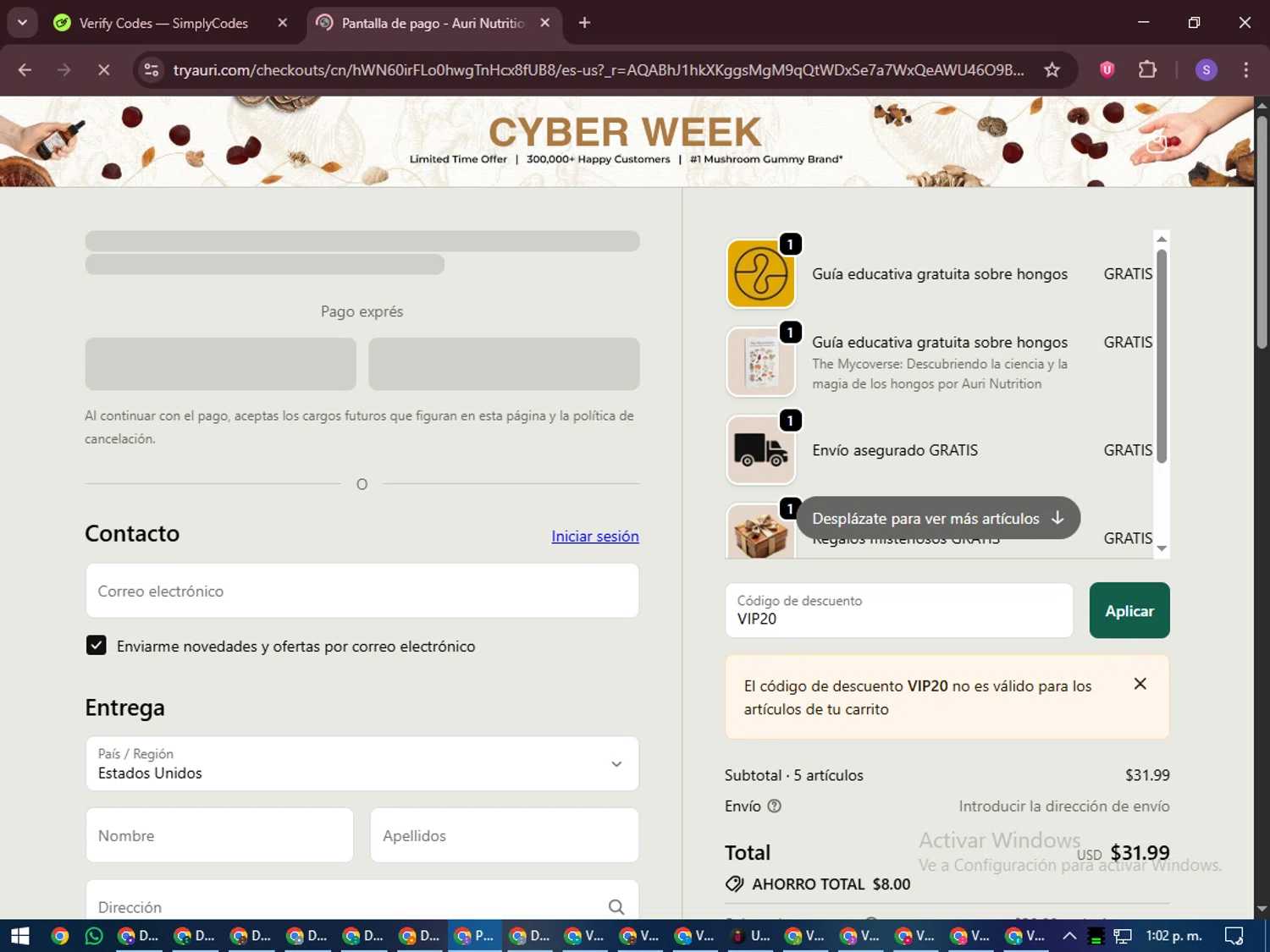The width and height of the screenshot is (1270, 952).
Task: Open the delivery truck shipping thumbnail
Action: 760,450
